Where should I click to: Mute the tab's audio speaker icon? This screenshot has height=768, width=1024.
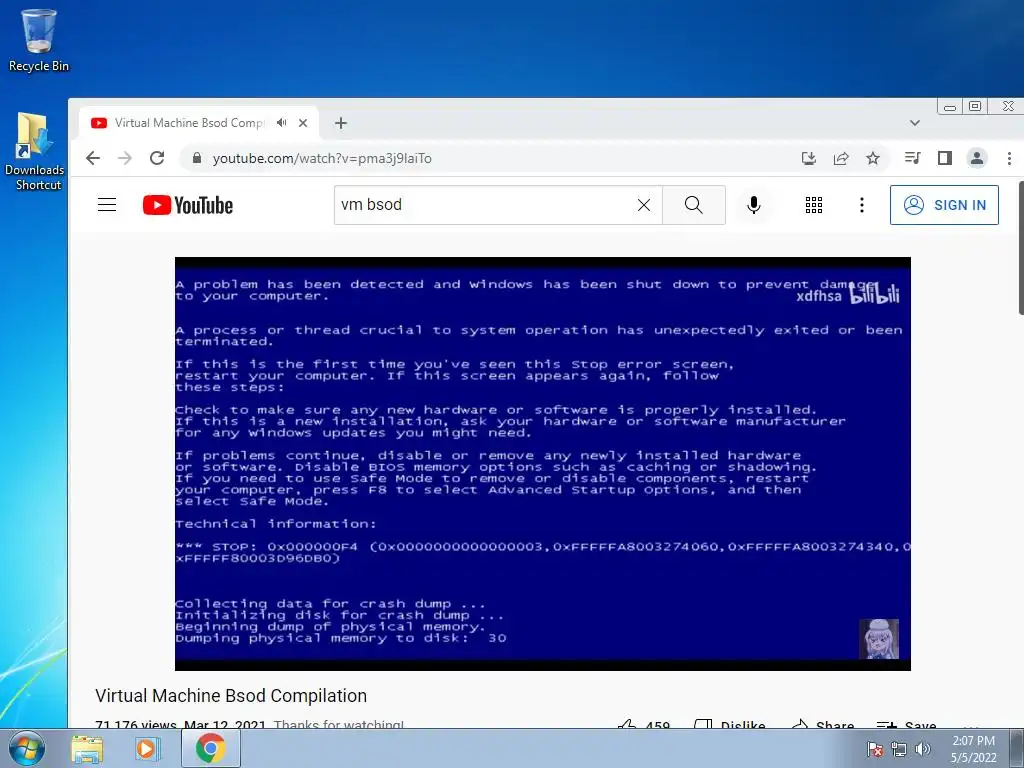click(281, 123)
